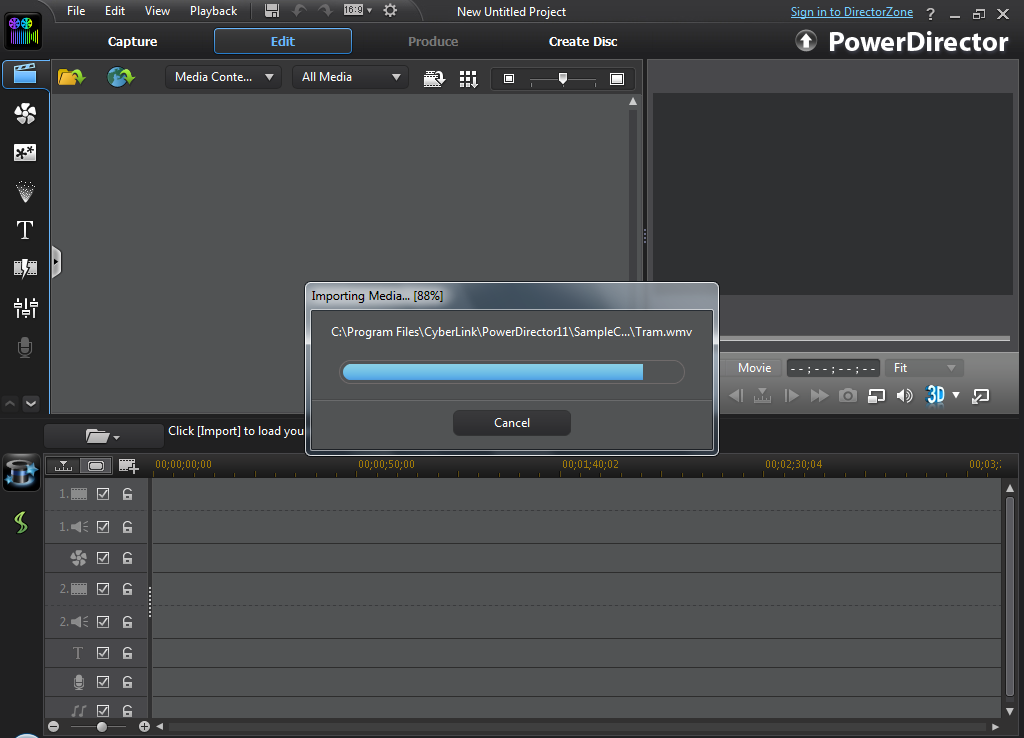Lock video track 1 with padlock

pos(127,494)
